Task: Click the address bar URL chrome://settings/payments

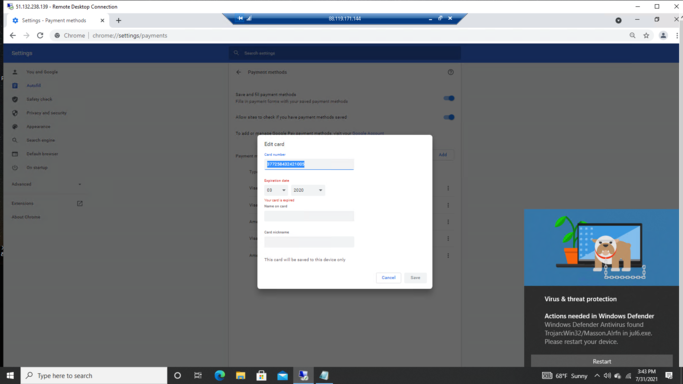Action: click(x=130, y=36)
